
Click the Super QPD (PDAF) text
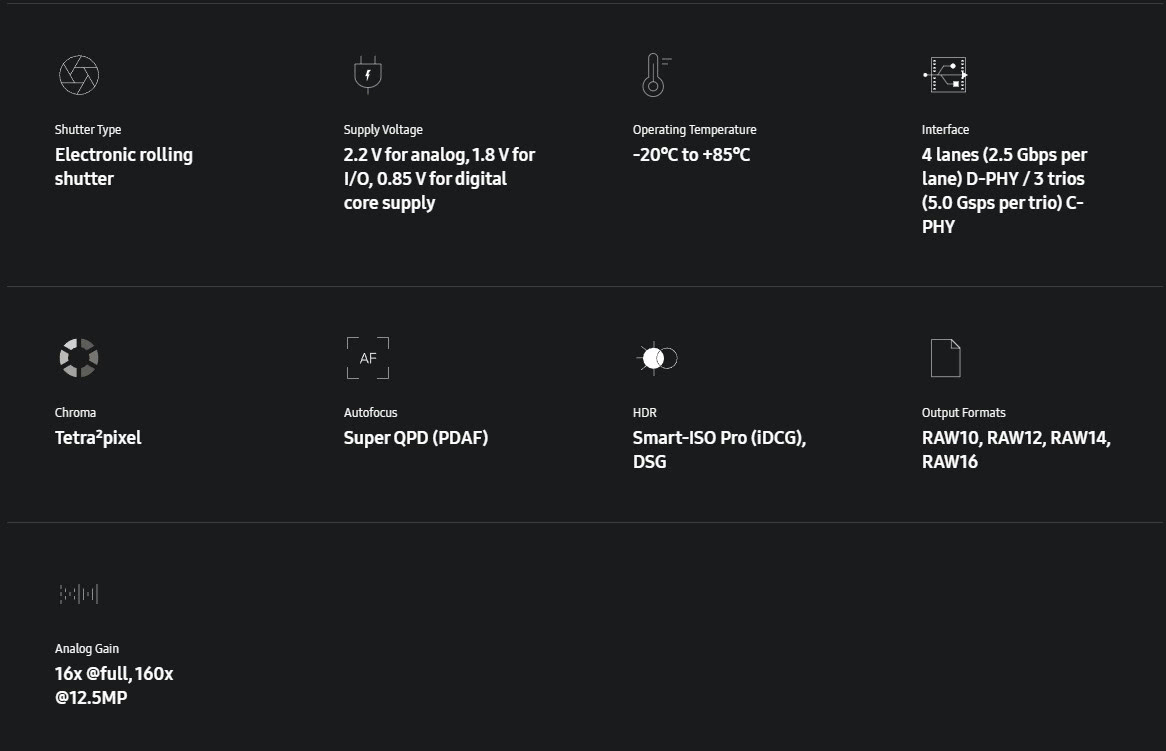point(416,437)
